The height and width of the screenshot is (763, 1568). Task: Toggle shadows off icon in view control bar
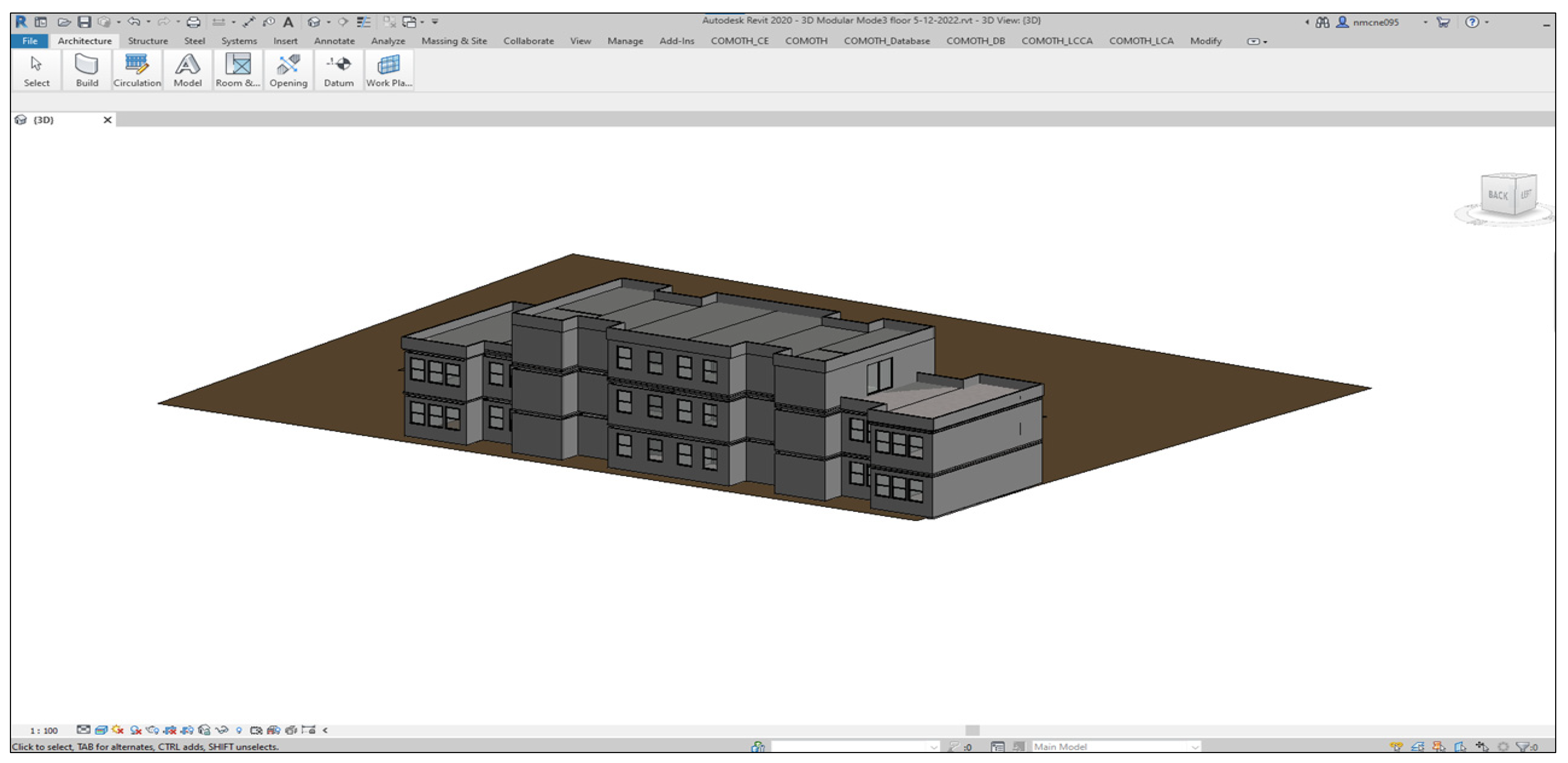click(x=135, y=730)
